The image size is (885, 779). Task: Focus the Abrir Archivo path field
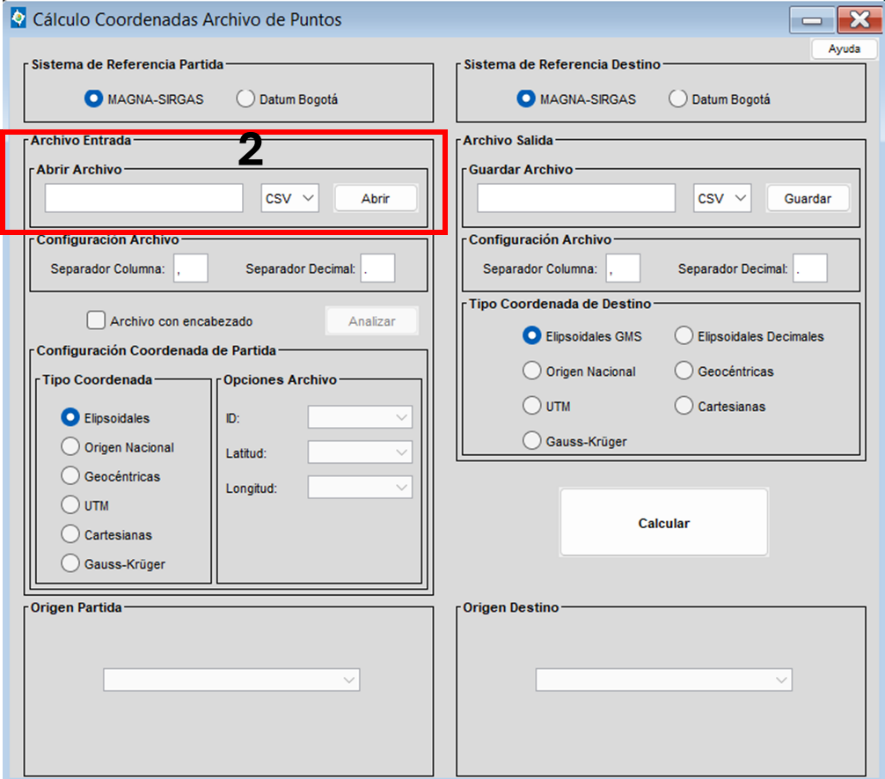[x=144, y=198]
